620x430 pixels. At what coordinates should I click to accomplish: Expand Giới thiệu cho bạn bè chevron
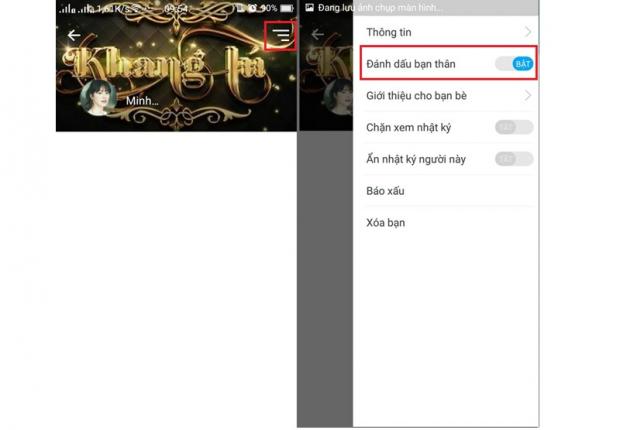(528, 96)
